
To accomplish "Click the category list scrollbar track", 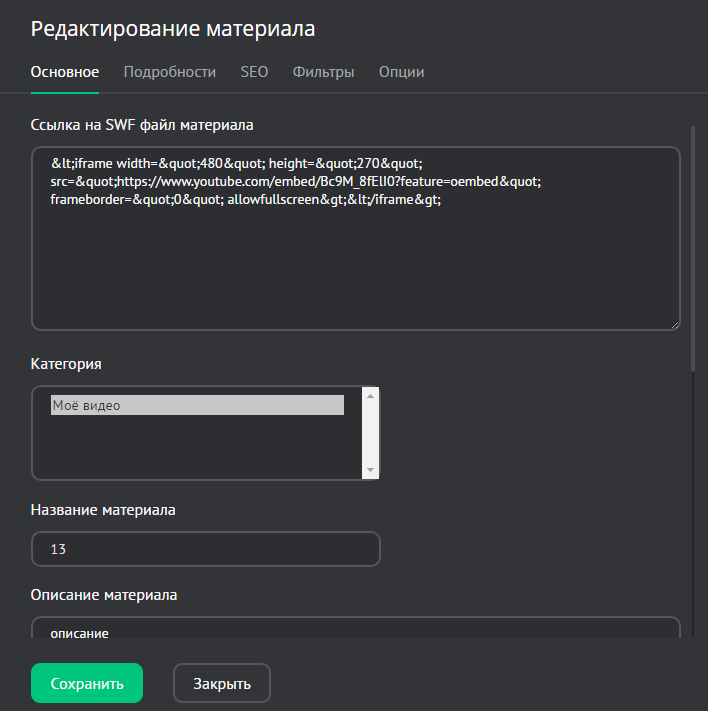I will click(370, 434).
